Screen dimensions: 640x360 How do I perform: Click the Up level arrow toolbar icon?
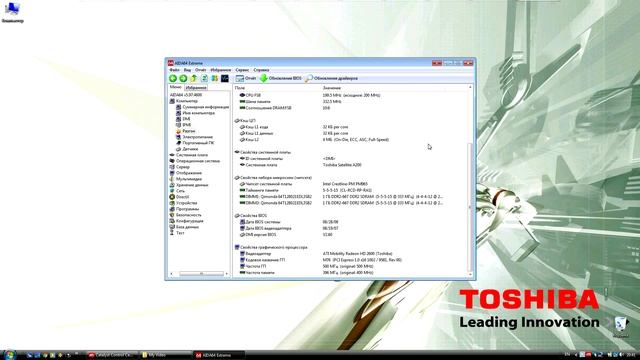pyautogui.click(x=194, y=78)
